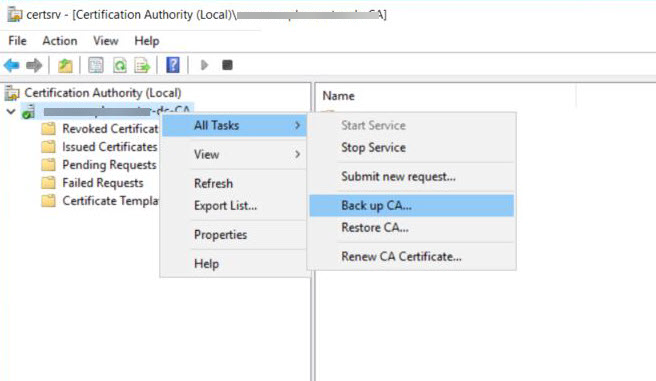Click the green Refresh toolbar icon
Screen dimensions: 656x381
120,65
